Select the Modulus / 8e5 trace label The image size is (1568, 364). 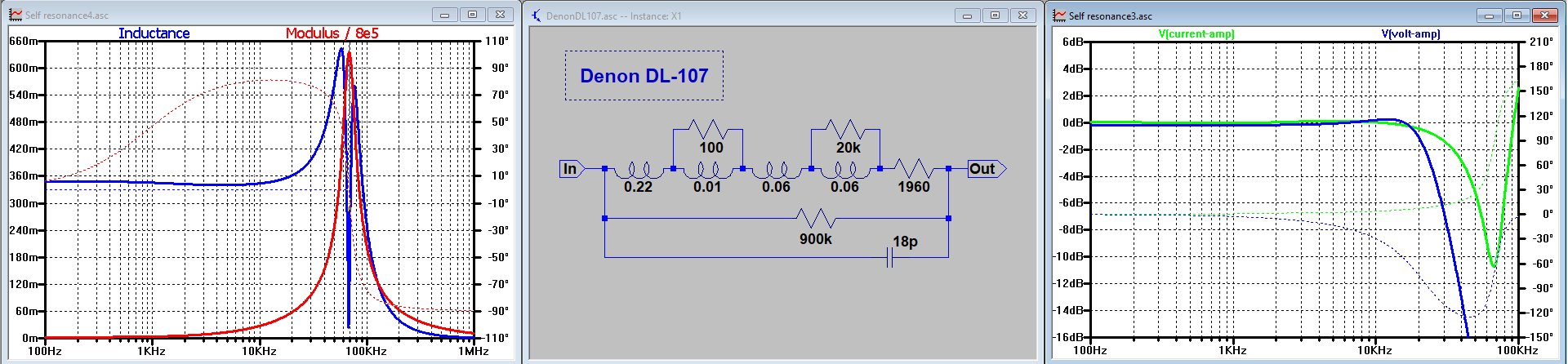(332, 33)
